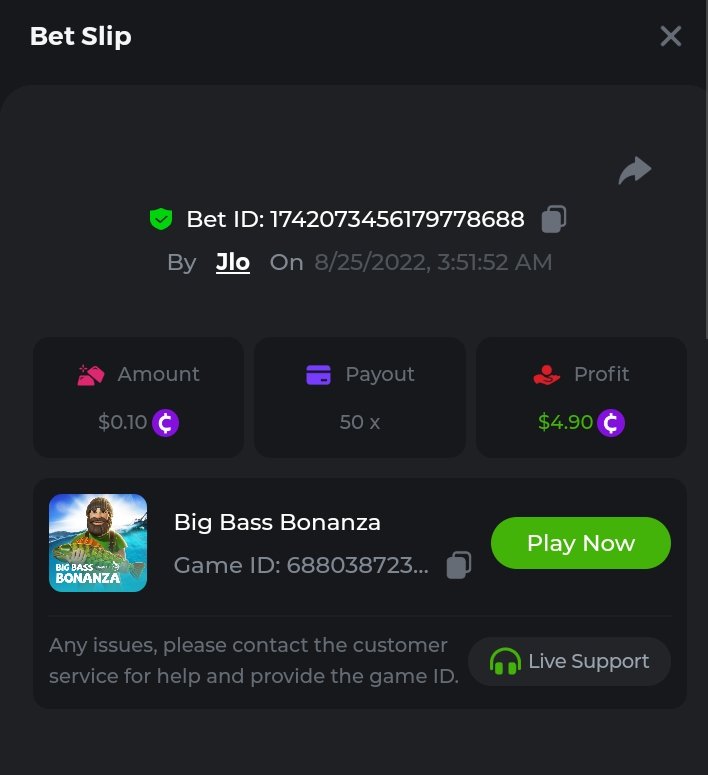Click the Payout card icon
The width and height of the screenshot is (708, 775).
tap(318, 375)
